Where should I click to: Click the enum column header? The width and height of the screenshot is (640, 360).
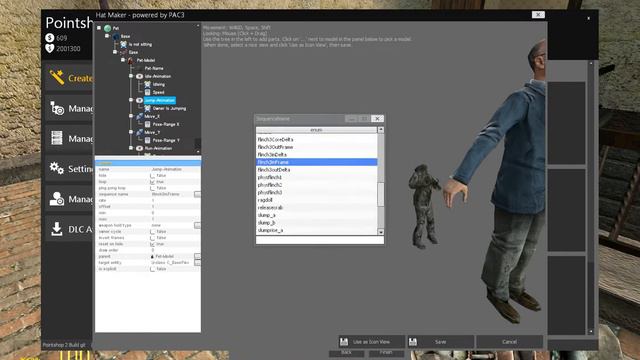(x=316, y=130)
